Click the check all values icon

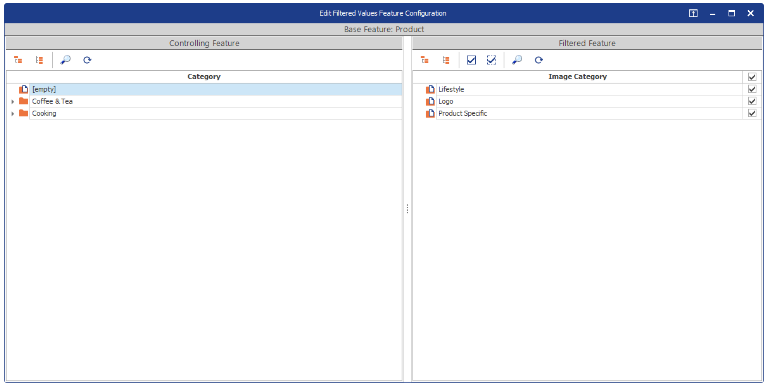tap(471, 60)
